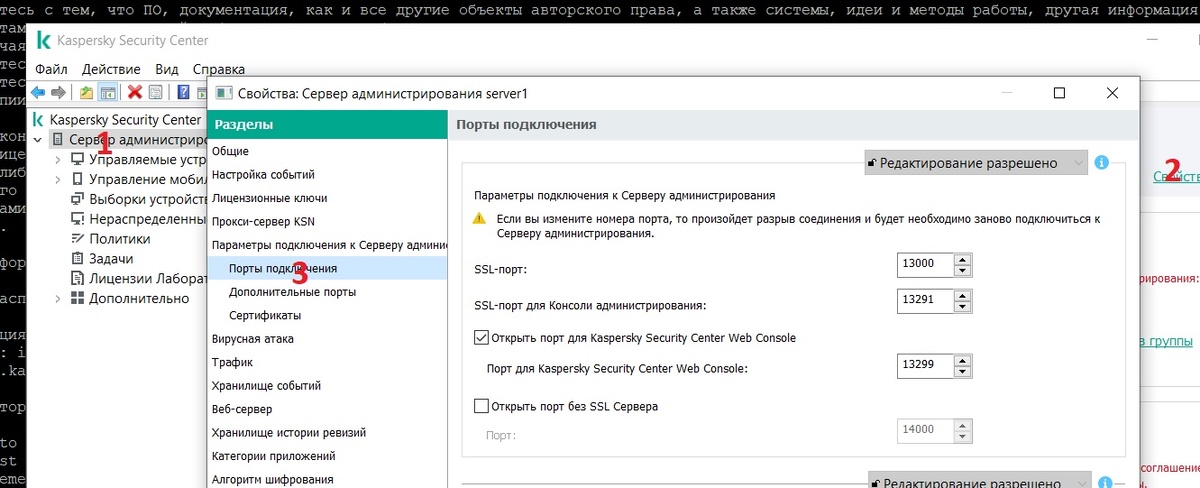This screenshot has height=488, width=1200.
Task: Open the Справка menu
Action: [x=217, y=69]
